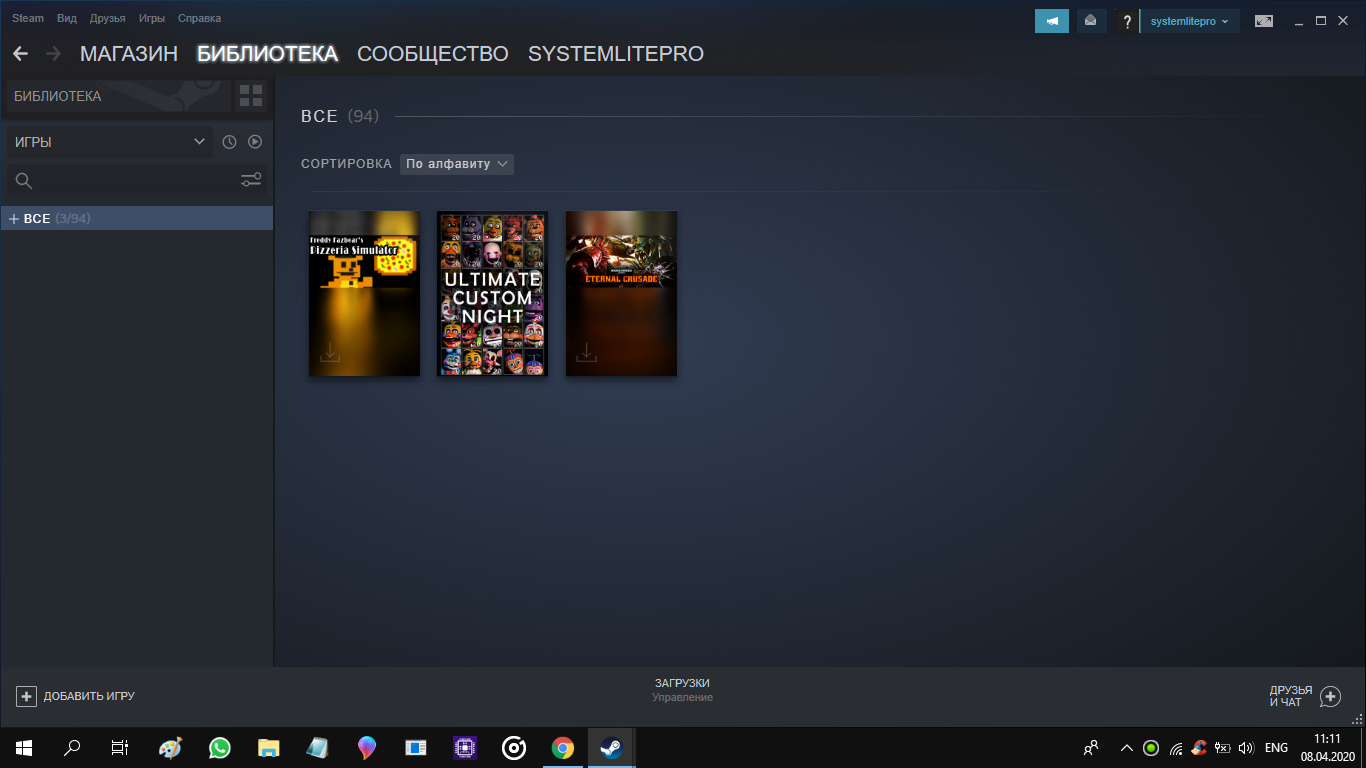Open the CPU chip app in taskbar
1366x768 pixels.
465,747
